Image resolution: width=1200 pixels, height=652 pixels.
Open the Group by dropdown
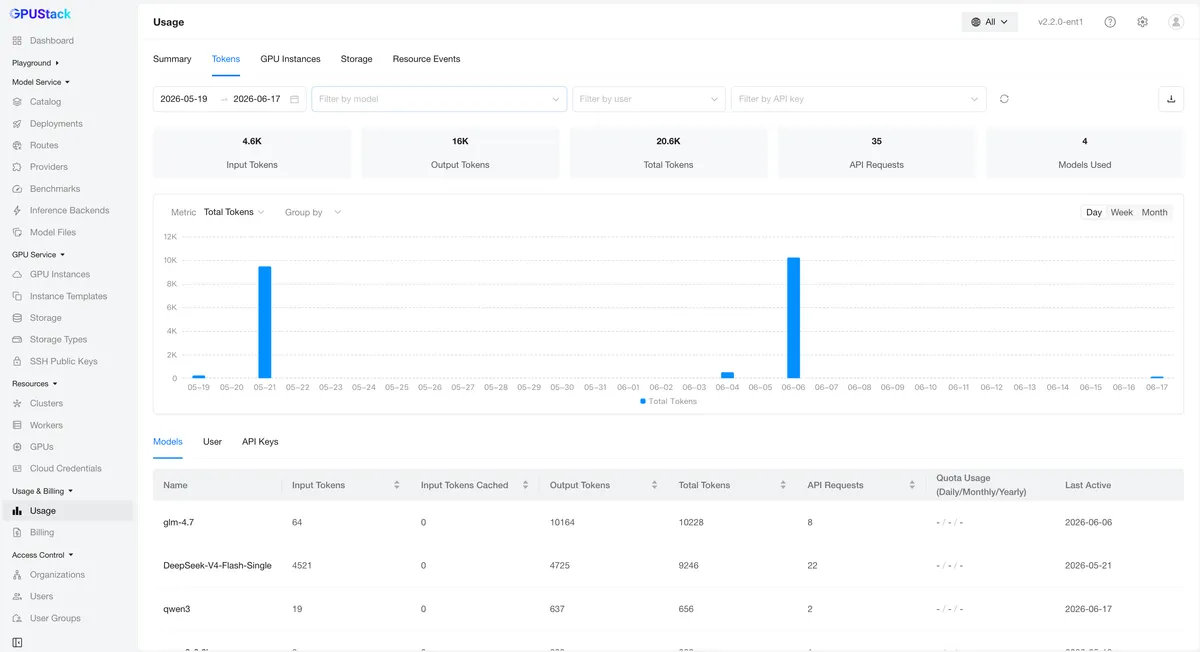tap(313, 212)
